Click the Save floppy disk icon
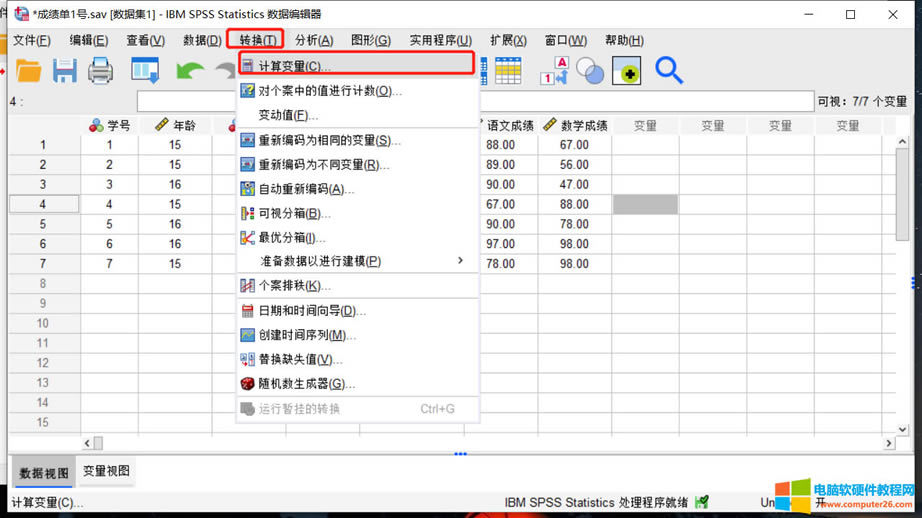Screen dimensions: 922x518 (65, 71)
